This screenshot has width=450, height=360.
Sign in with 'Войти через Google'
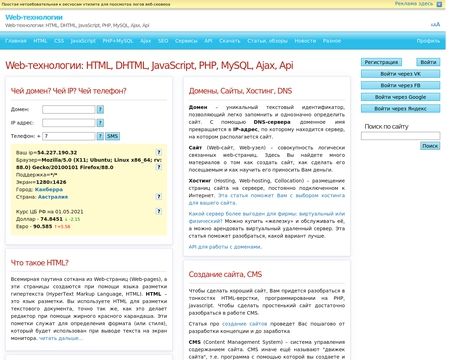(400, 97)
